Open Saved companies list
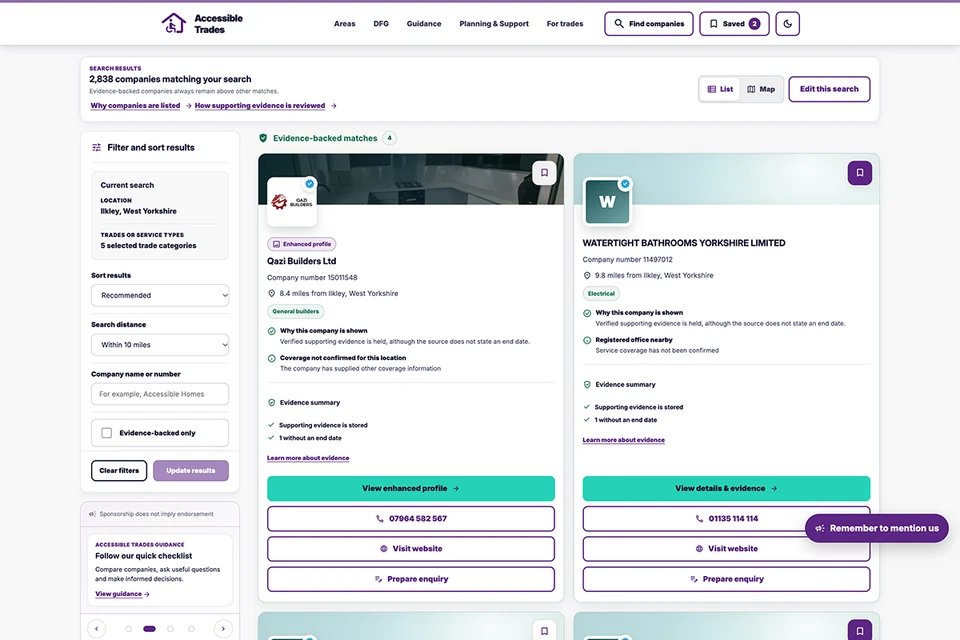Screen dimensions: 960x640 tap(734, 24)
